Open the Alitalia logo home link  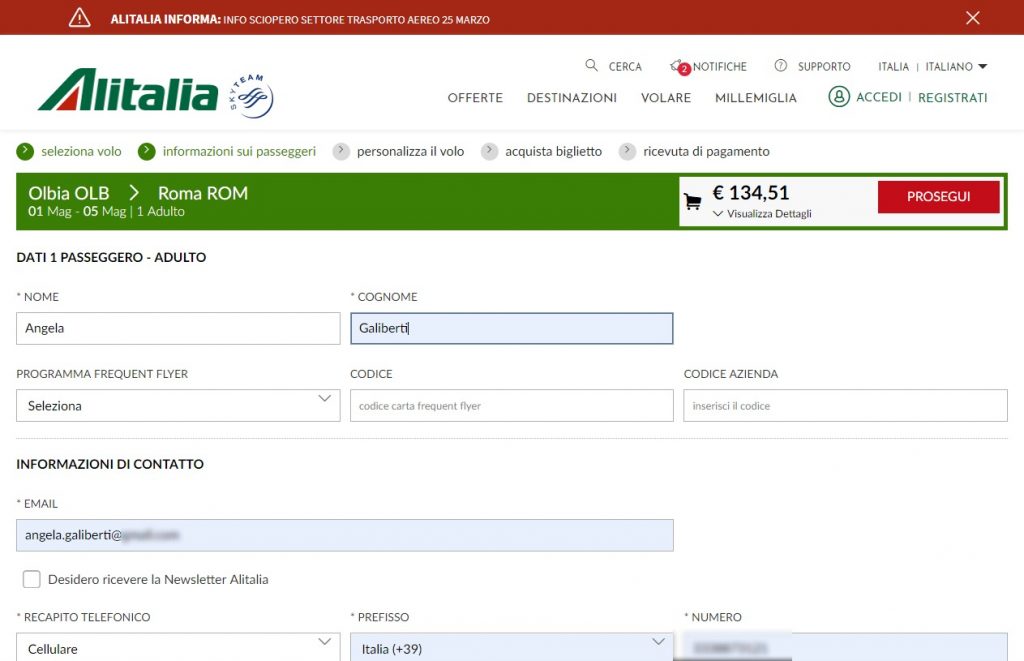pyautogui.click(x=128, y=89)
